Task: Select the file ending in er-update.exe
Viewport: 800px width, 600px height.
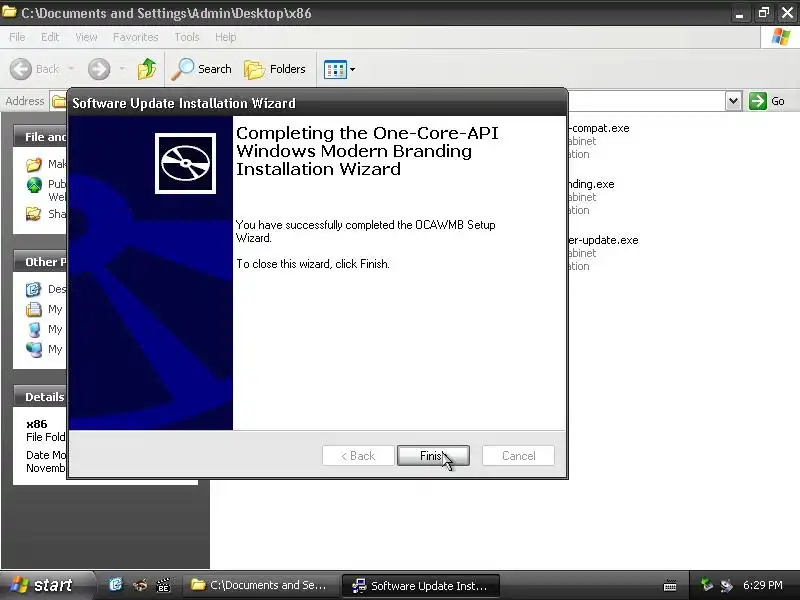Action: [603, 240]
